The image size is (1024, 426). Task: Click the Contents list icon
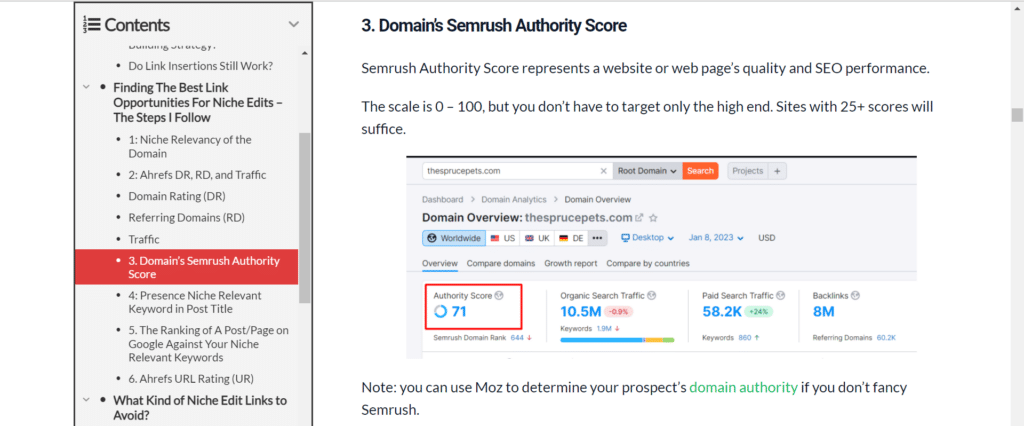coord(91,25)
